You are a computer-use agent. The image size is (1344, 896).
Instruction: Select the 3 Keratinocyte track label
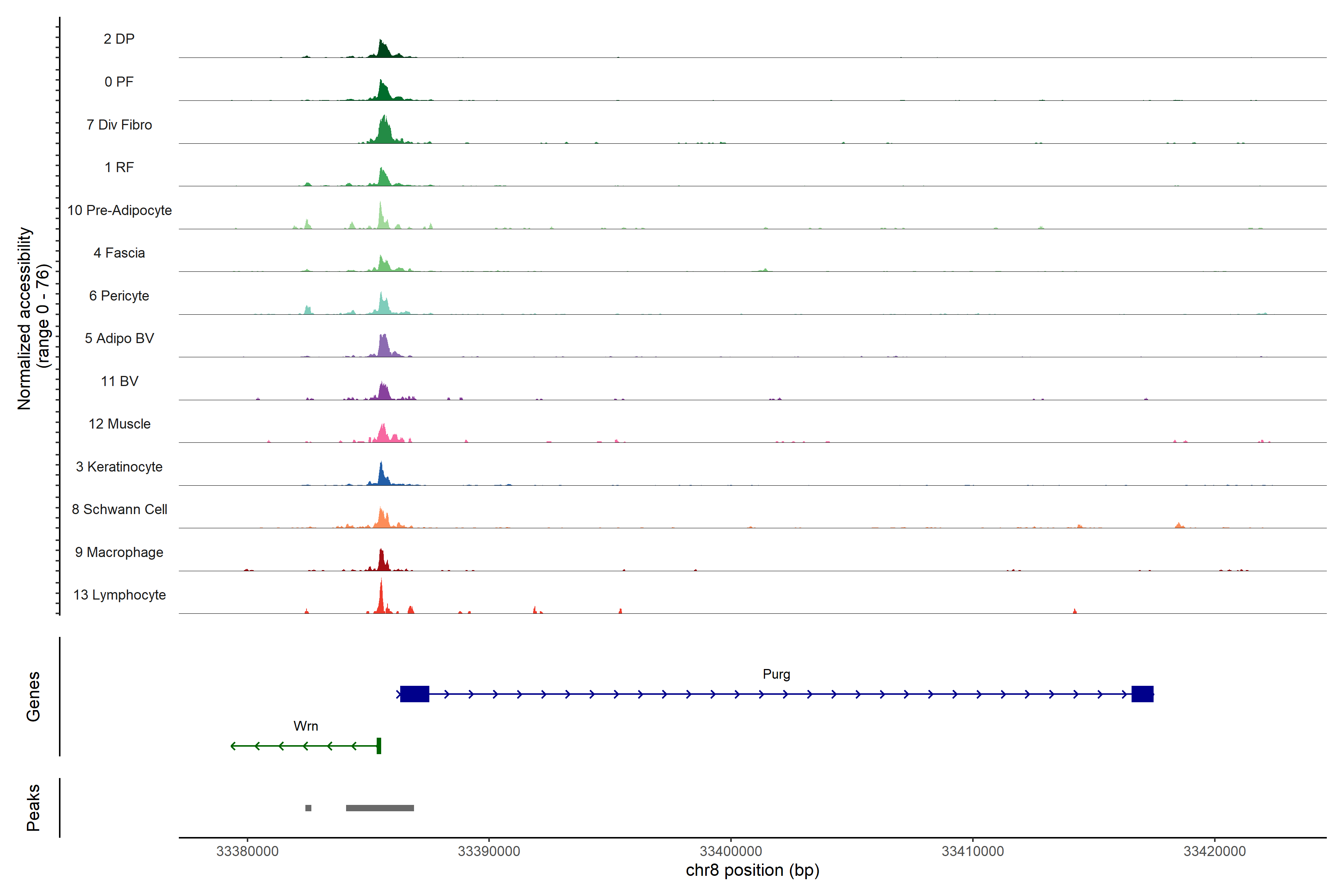[119, 467]
